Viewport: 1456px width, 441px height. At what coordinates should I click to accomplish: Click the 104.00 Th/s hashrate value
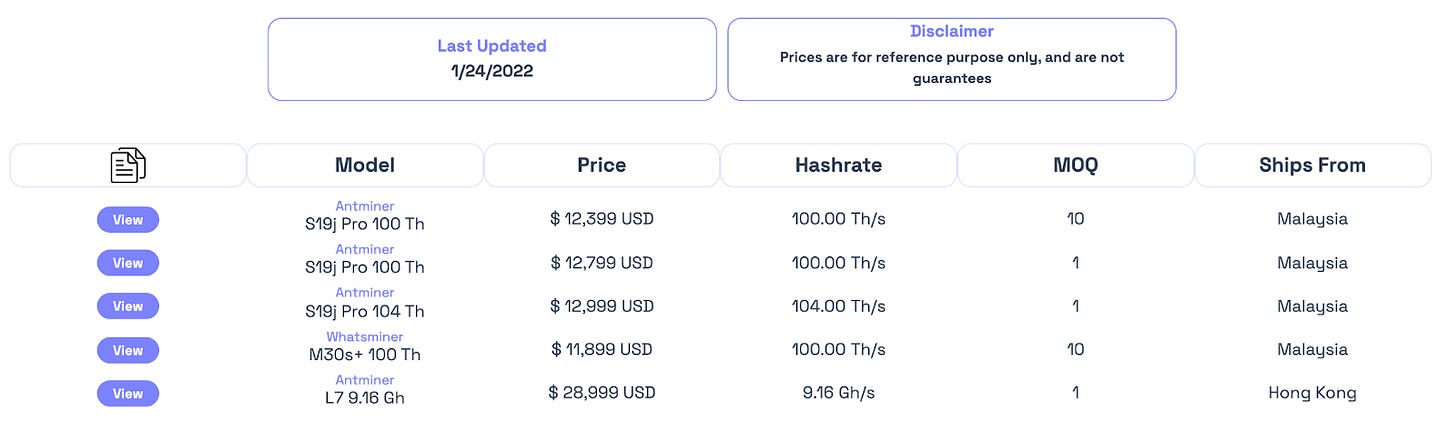click(838, 306)
